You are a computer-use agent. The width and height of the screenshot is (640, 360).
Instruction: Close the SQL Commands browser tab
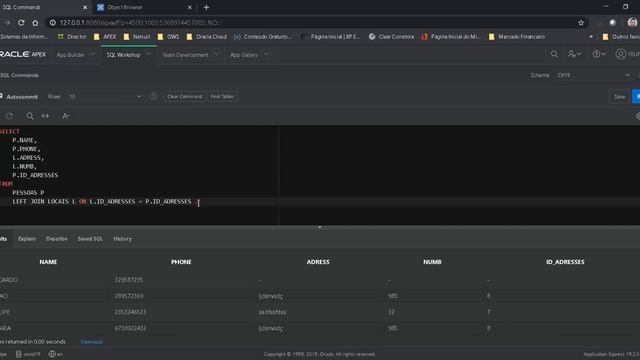85,7
